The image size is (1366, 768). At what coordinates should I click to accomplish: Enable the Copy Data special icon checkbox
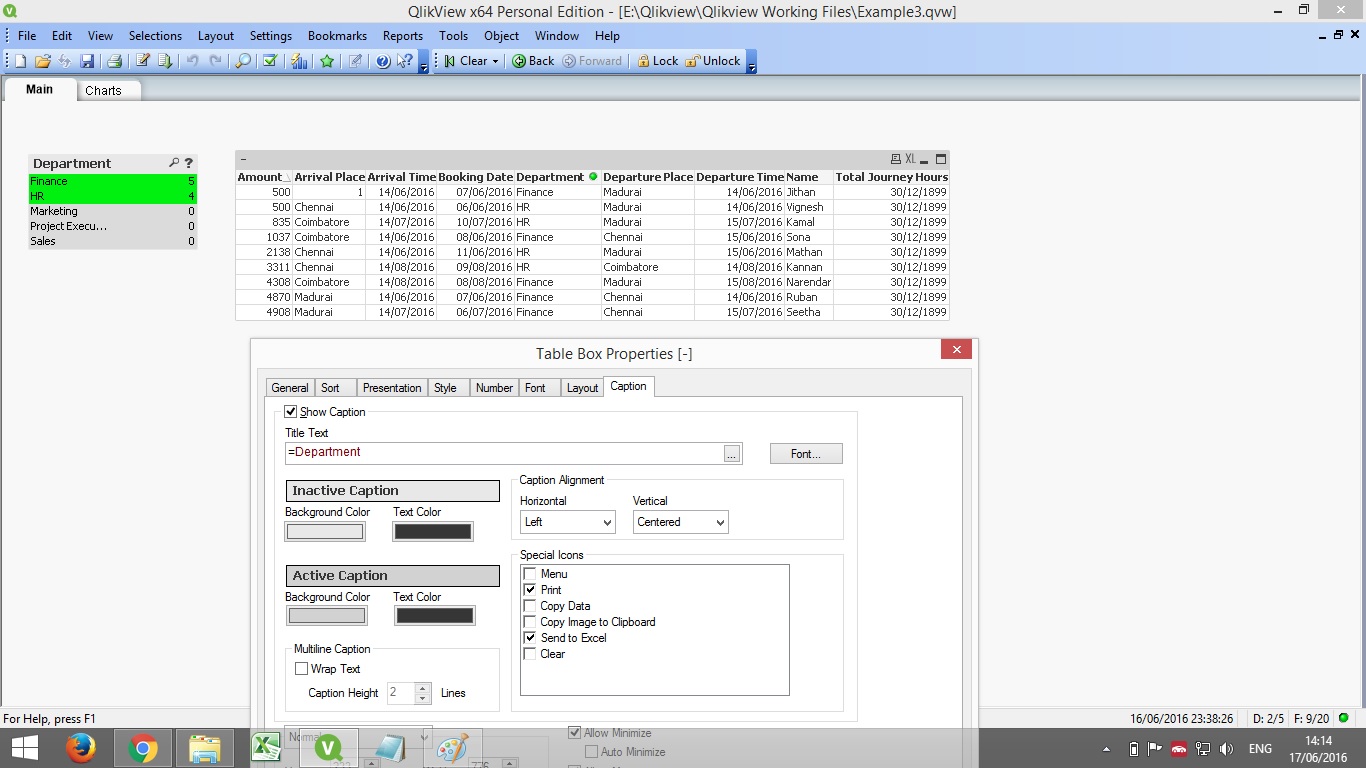530,606
